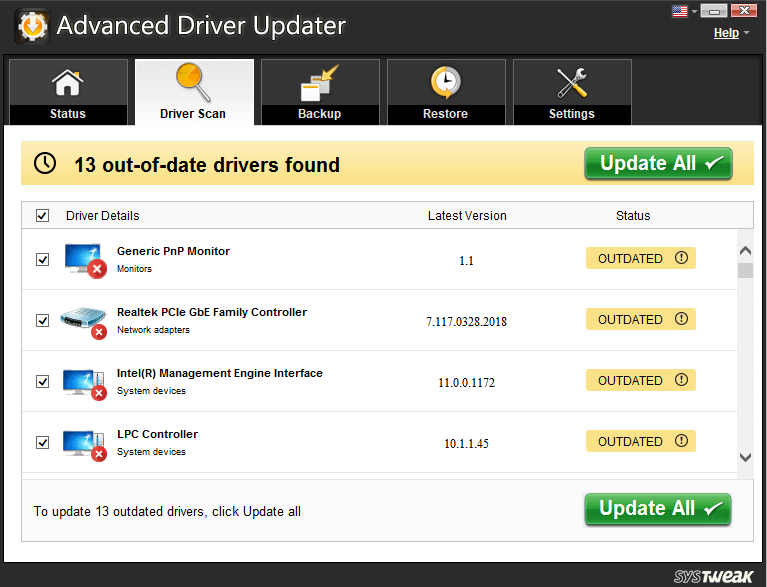Click the scroll up arrow of driver list
The width and height of the screenshot is (767, 587).
(745, 250)
